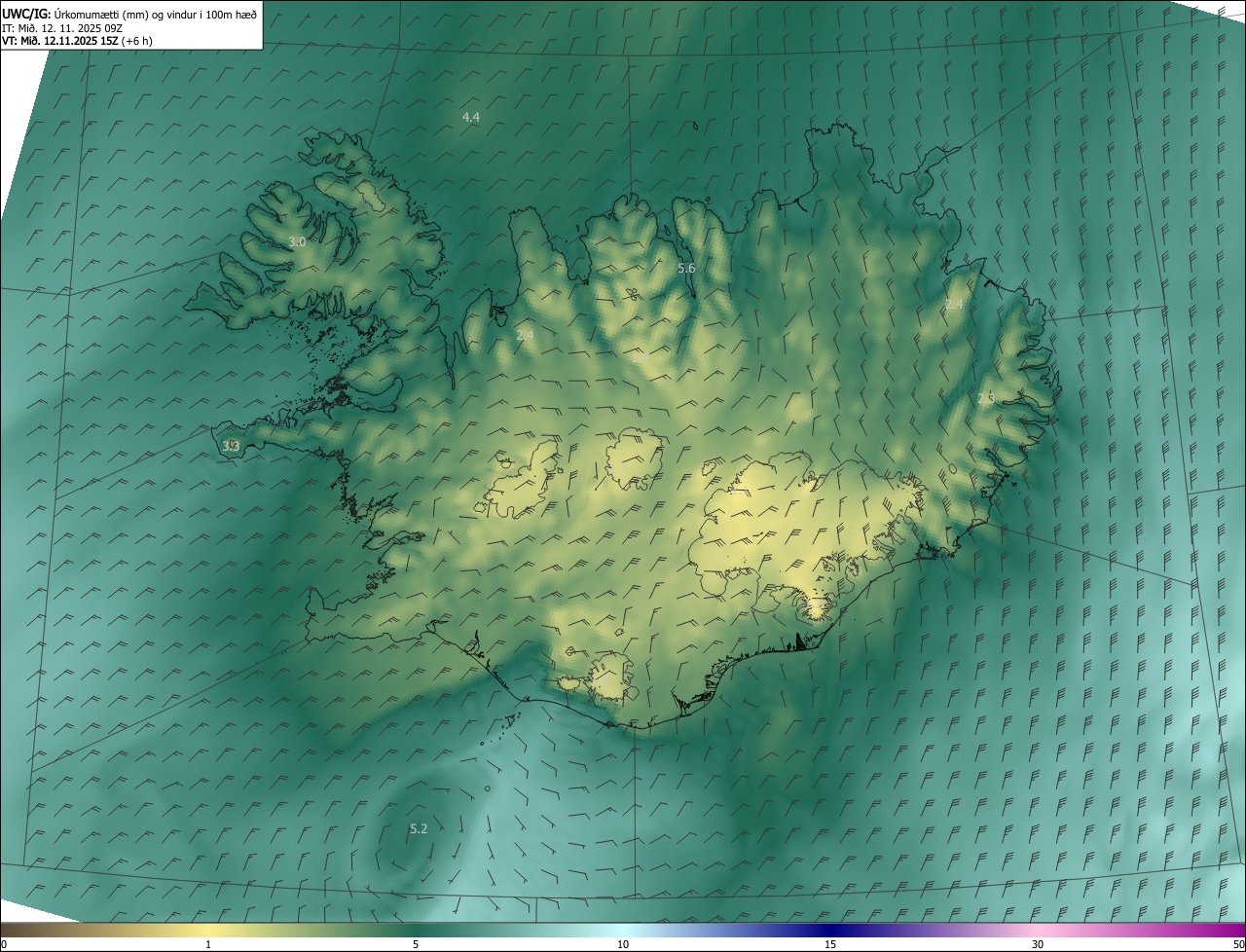Click the 'VT: Mið. 12.11.2025 15Z' line

[60, 41]
